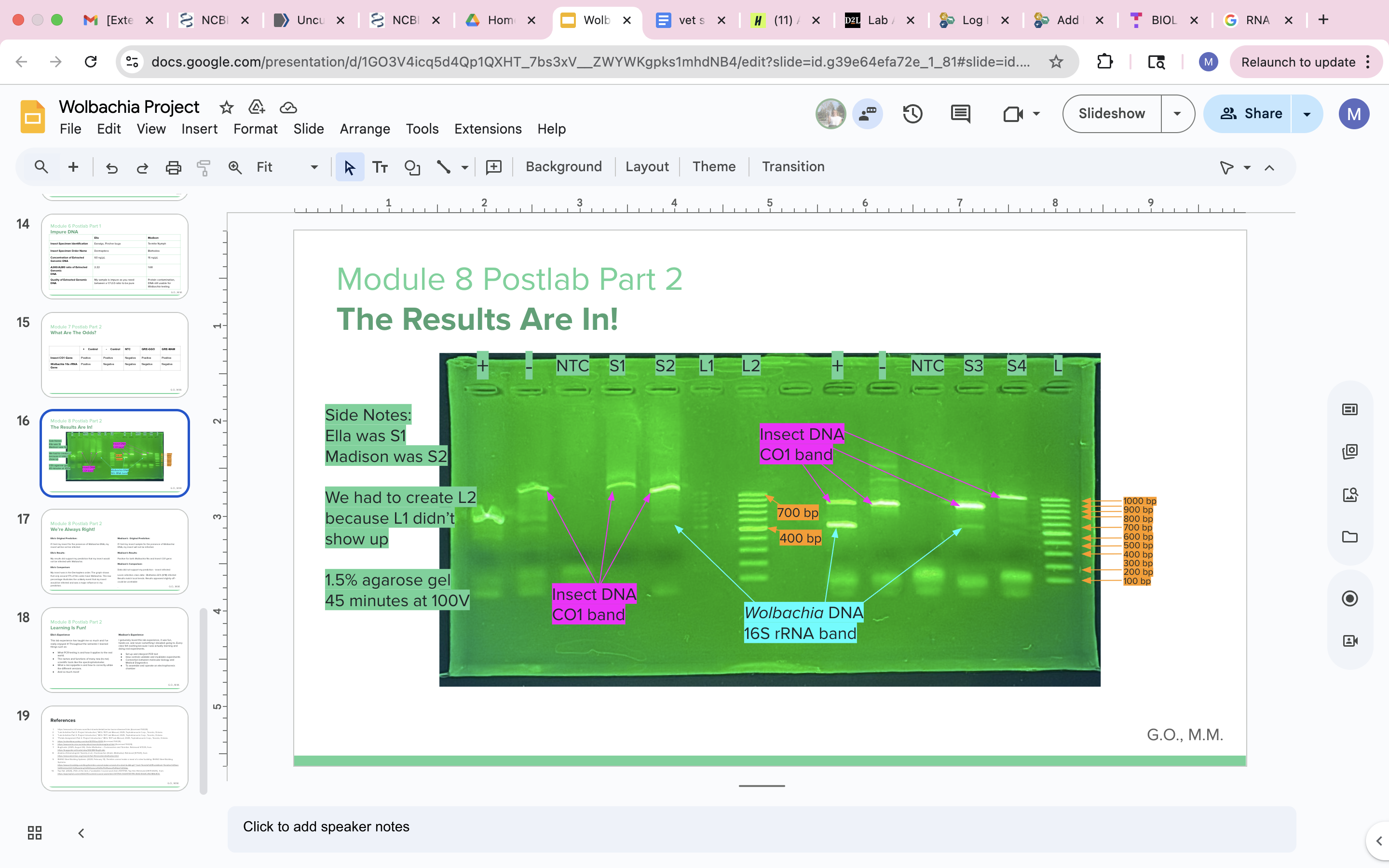1389x868 pixels.
Task: Open the comments history icon
Action: [x=960, y=114]
